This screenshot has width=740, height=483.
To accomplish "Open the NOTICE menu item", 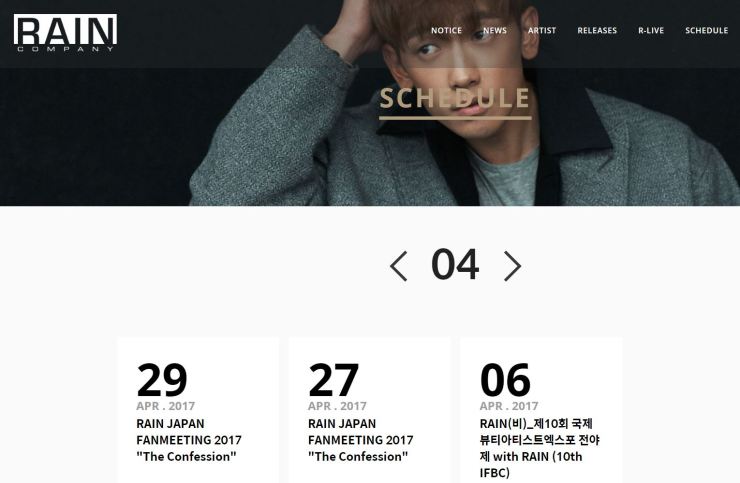I will (446, 30).
